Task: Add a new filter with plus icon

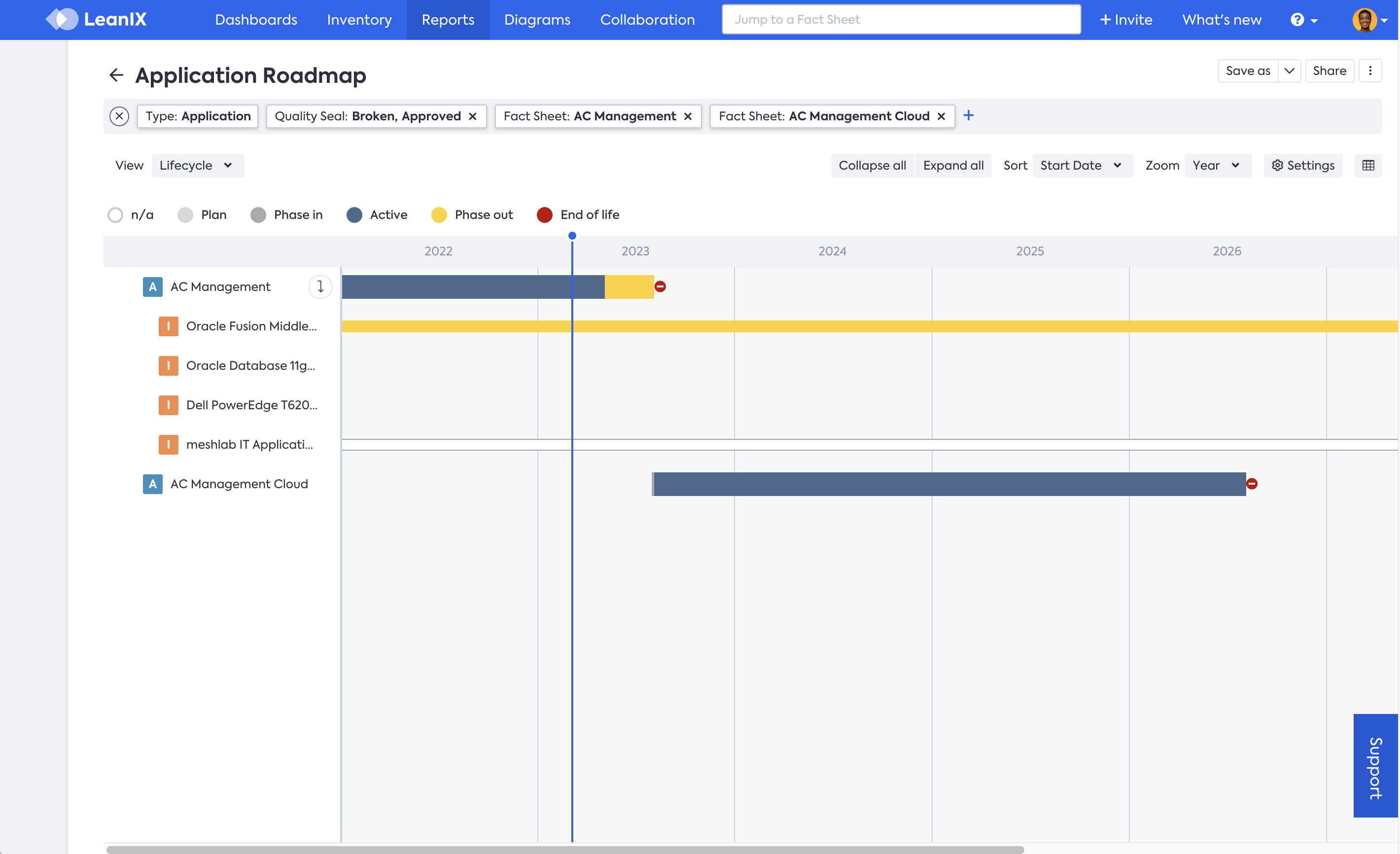Action: [969, 116]
